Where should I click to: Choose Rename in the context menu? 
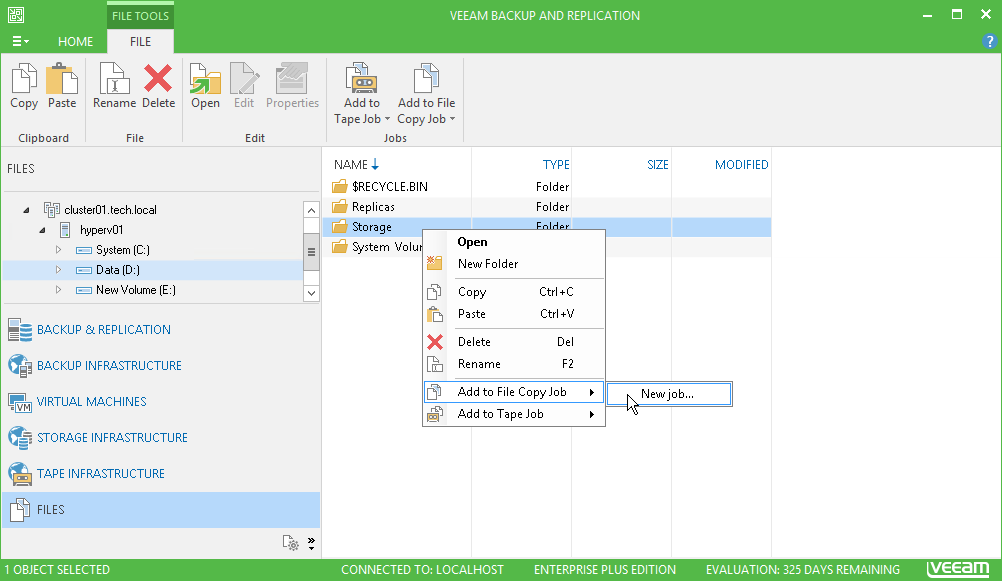tap(514, 364)
